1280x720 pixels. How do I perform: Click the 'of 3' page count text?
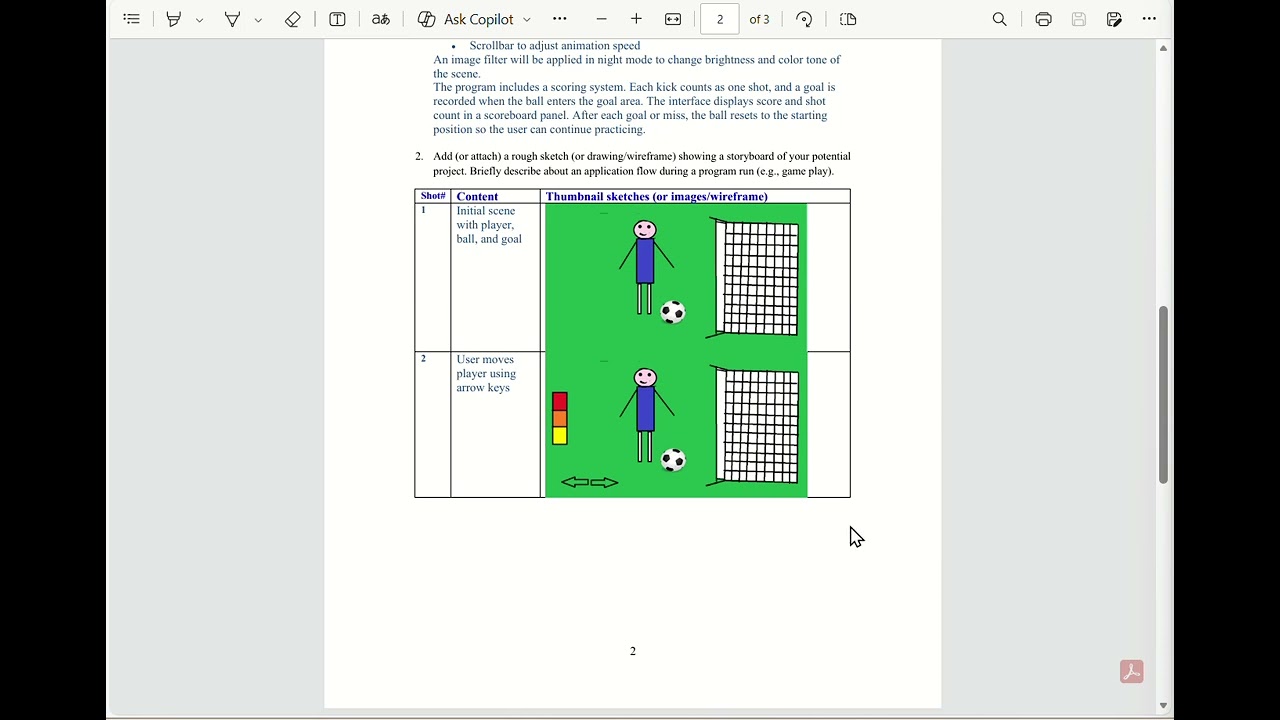point(760,19)
